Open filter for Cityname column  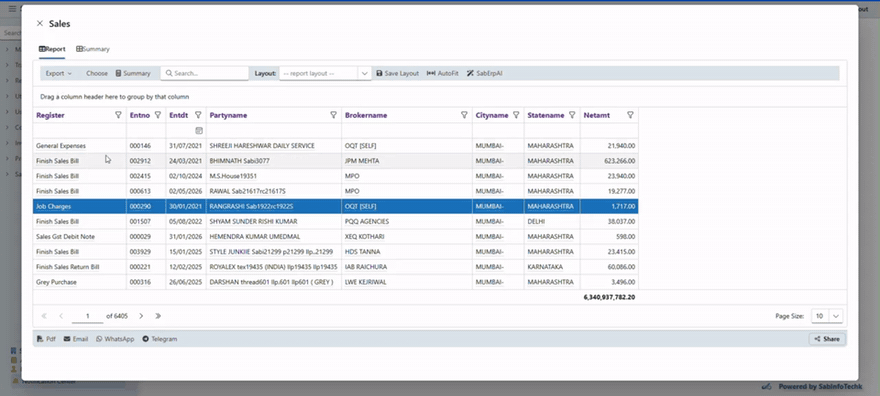(516, 115)
